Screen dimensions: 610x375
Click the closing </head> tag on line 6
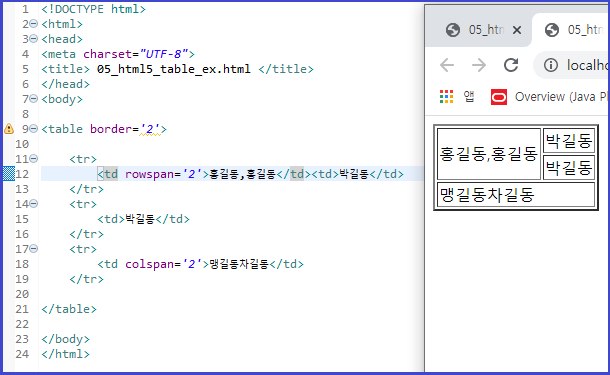[65, 84]
